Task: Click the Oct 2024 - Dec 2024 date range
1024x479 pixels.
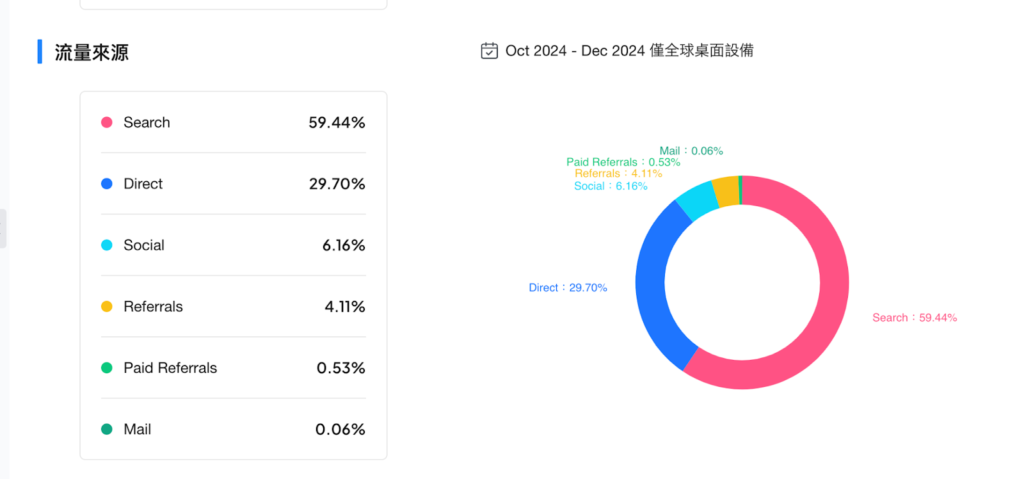Action: click(x=575, y=51)
